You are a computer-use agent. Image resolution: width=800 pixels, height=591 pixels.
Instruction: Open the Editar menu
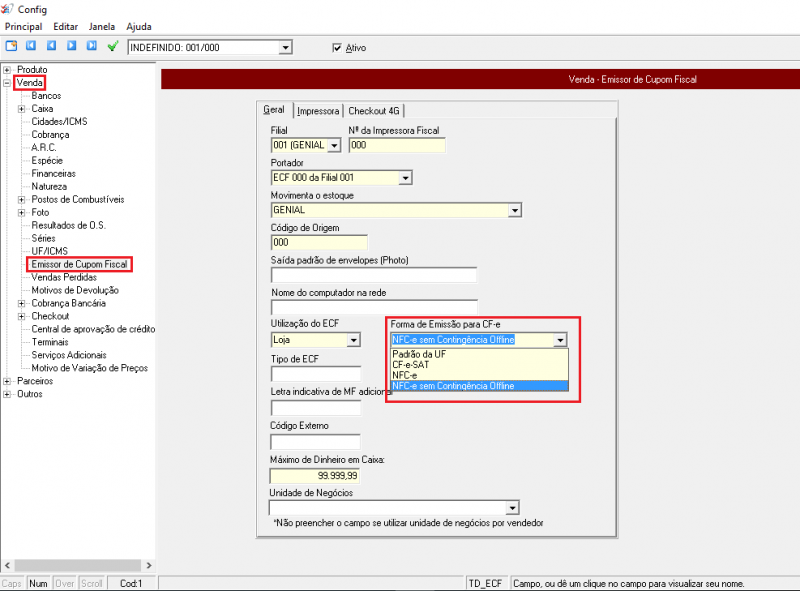[65, 26]
